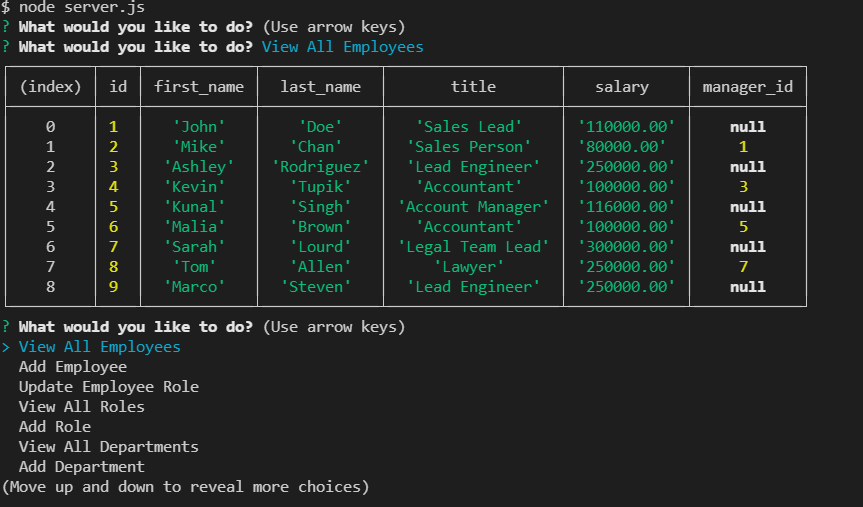Click the 'Sales Lead' title cell
863x507 pixels.
(x=469, y=127)
